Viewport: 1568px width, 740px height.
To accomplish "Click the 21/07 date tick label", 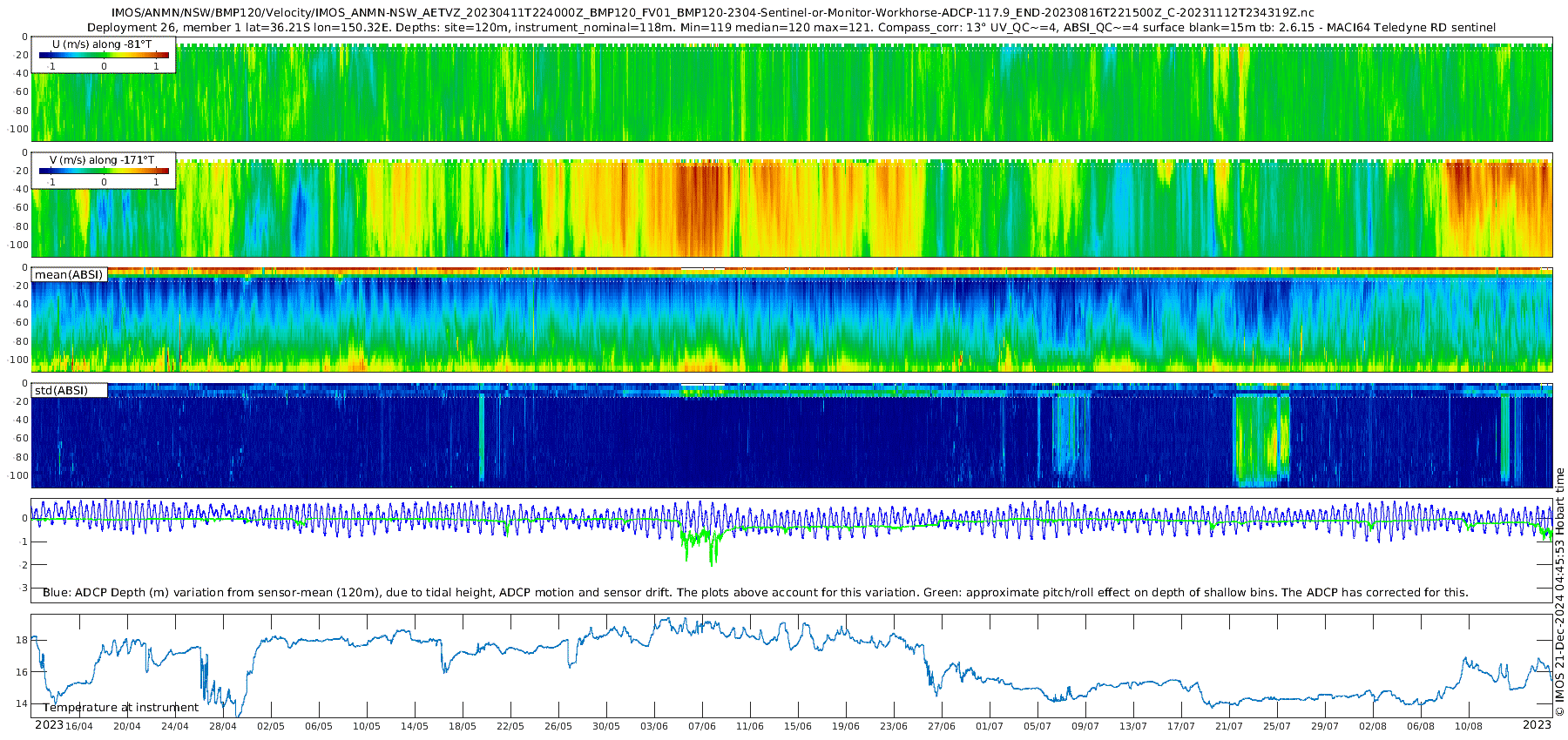I will (x=1229, y=726).
